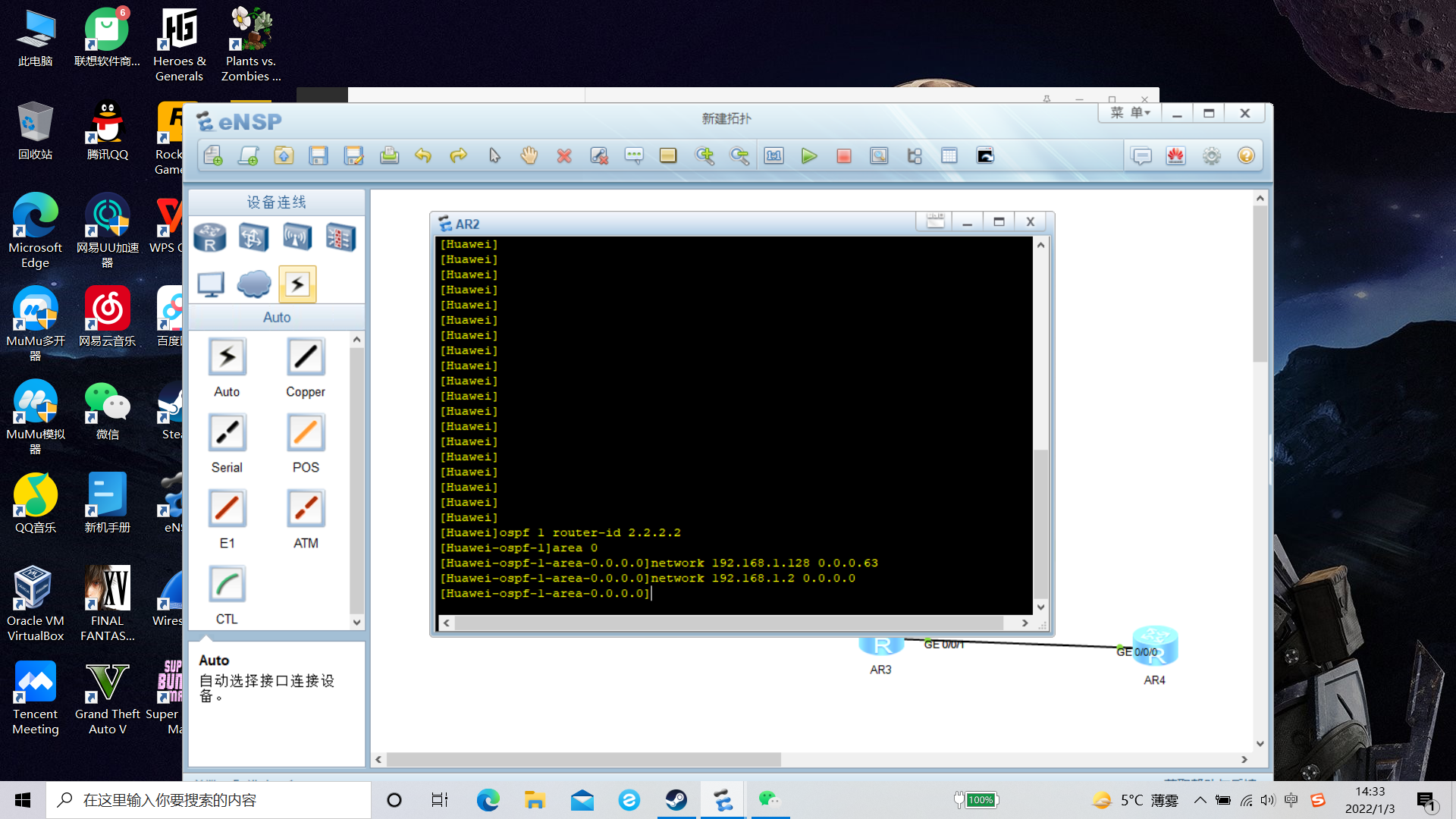This screenshot has height=819, width=1456.
Task: Click the Save As toolbar icon
Action: [x=353, y=156]
